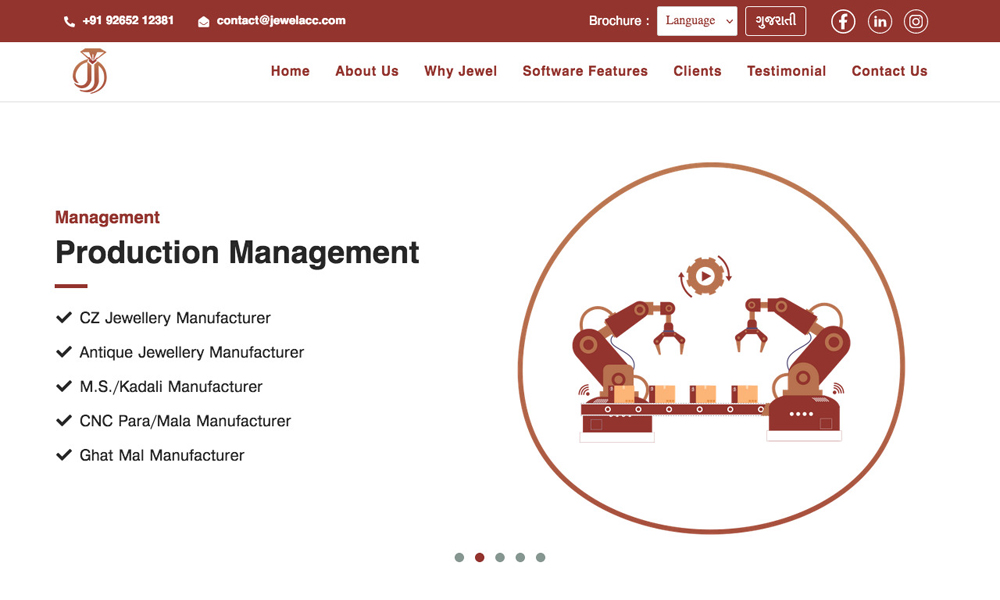Open the Home menu item
1000x600 pixels.
pos(290,71)
